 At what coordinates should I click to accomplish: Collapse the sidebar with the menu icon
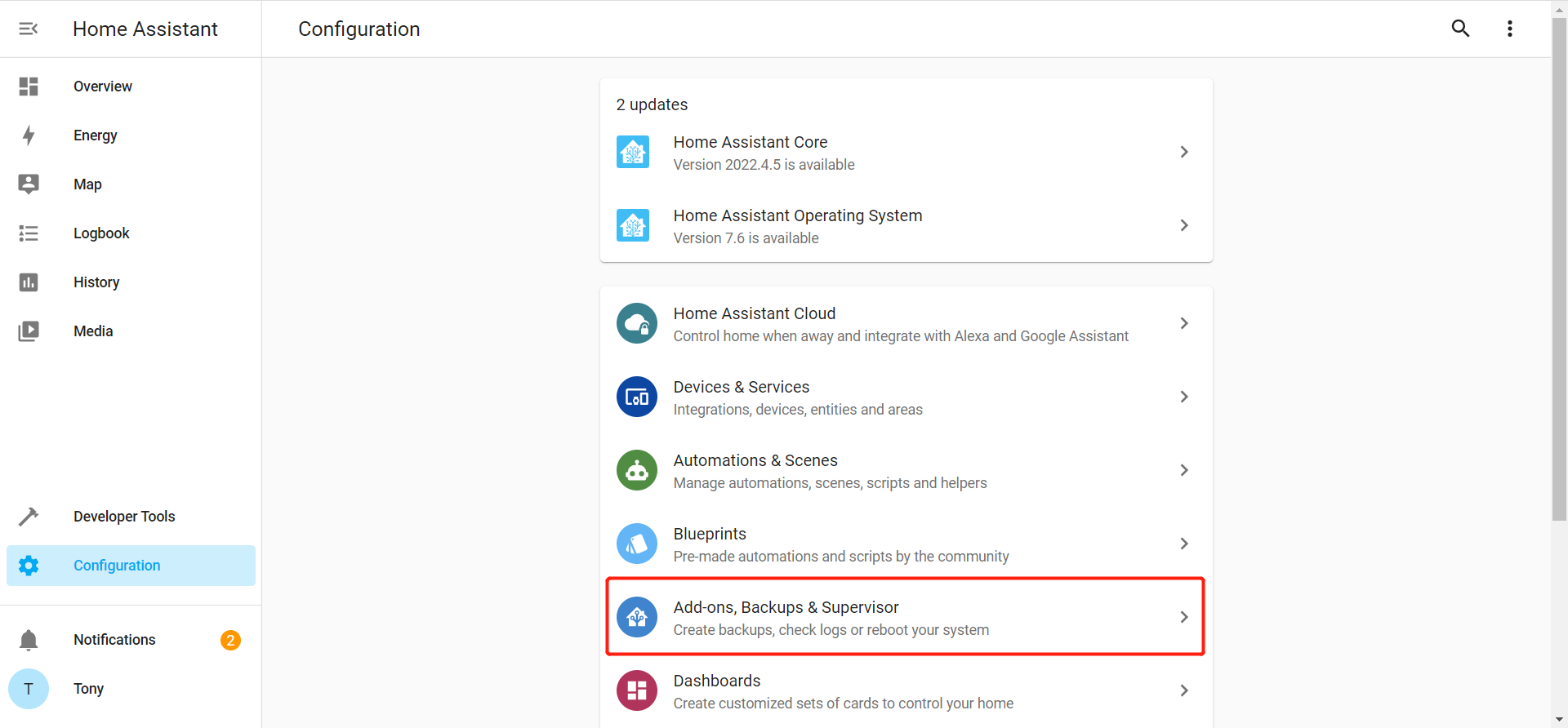(x=29, y=29)
